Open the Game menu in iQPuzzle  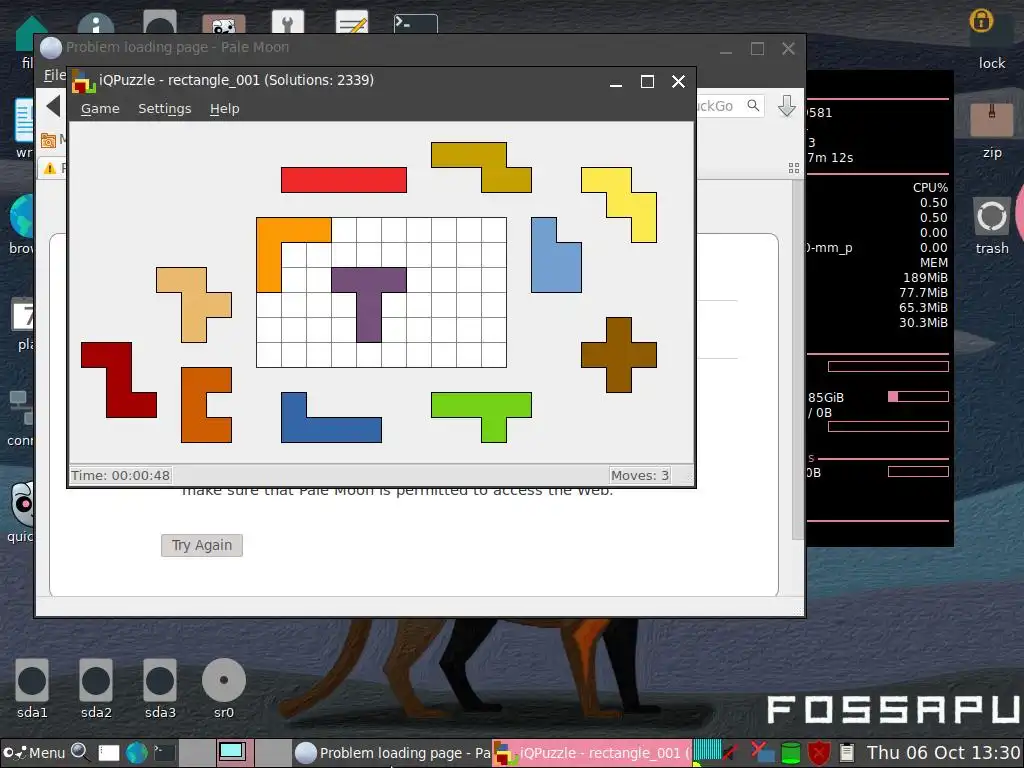(x=100, y=108)
